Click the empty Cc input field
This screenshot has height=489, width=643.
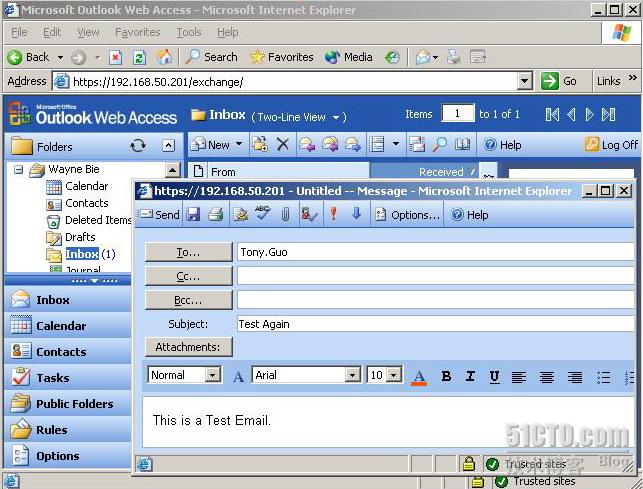coord(436,276)
